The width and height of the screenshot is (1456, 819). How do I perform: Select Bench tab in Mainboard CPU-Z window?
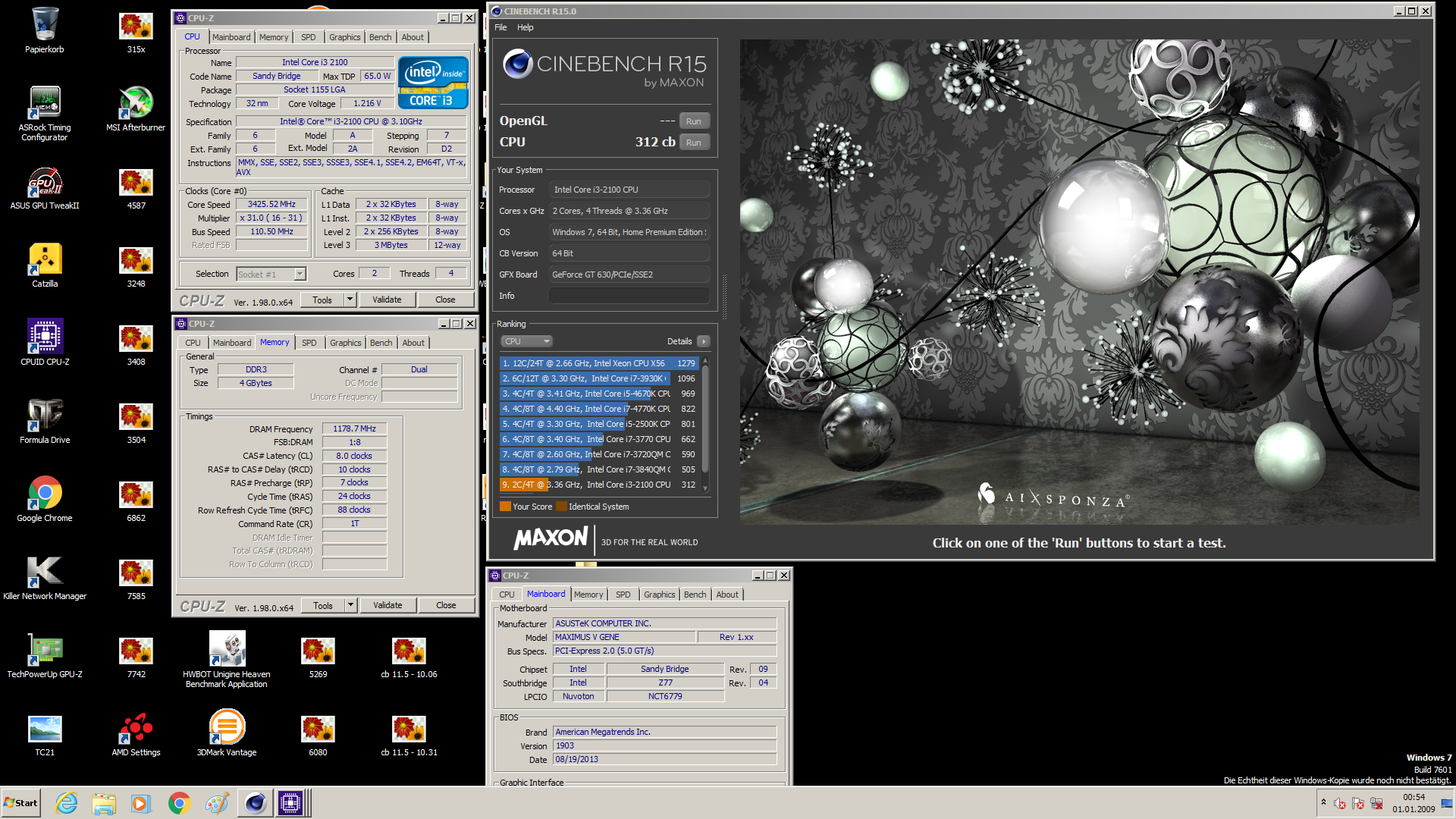695,595
